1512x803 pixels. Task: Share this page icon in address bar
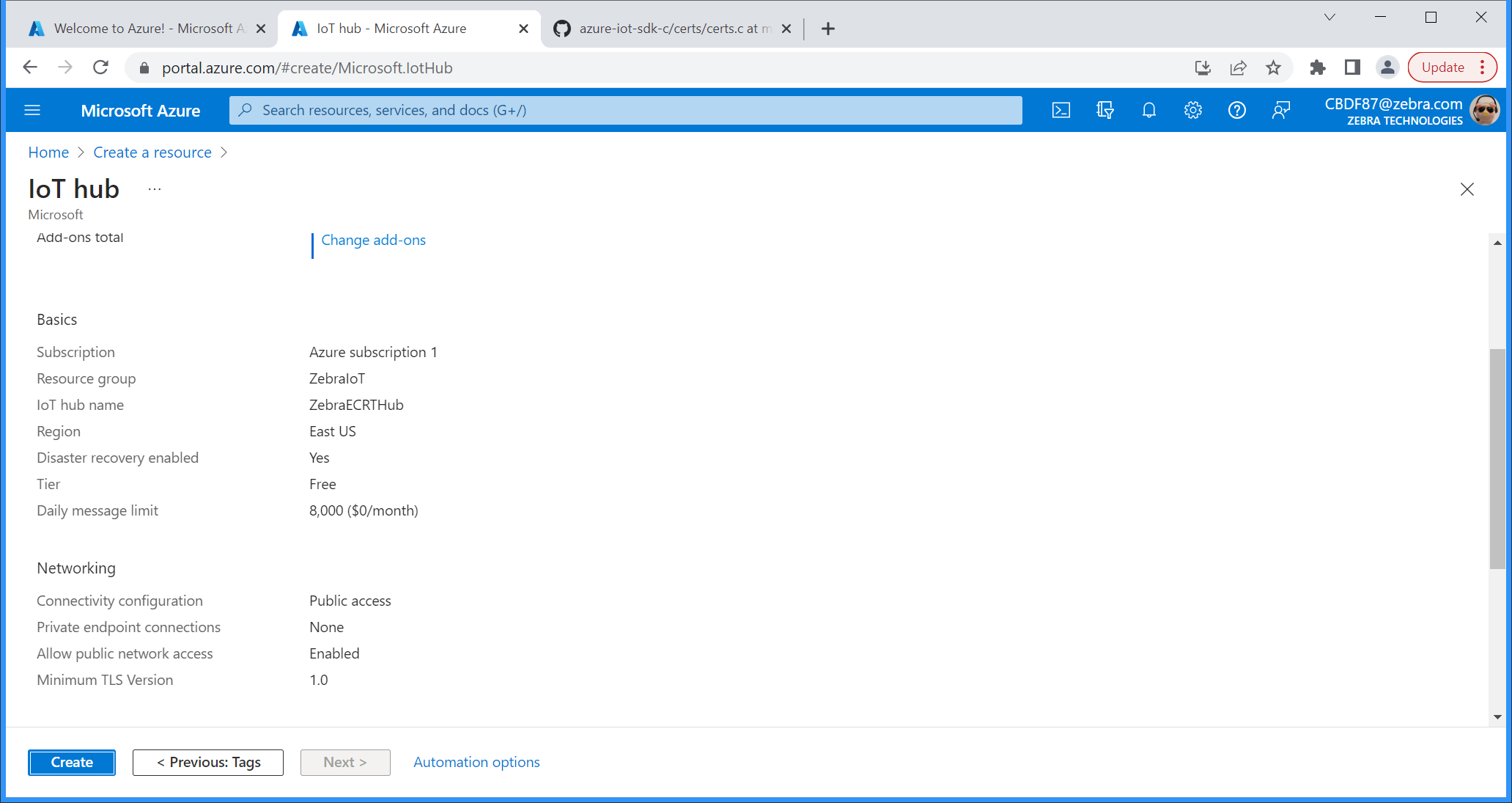point(1238,67)
